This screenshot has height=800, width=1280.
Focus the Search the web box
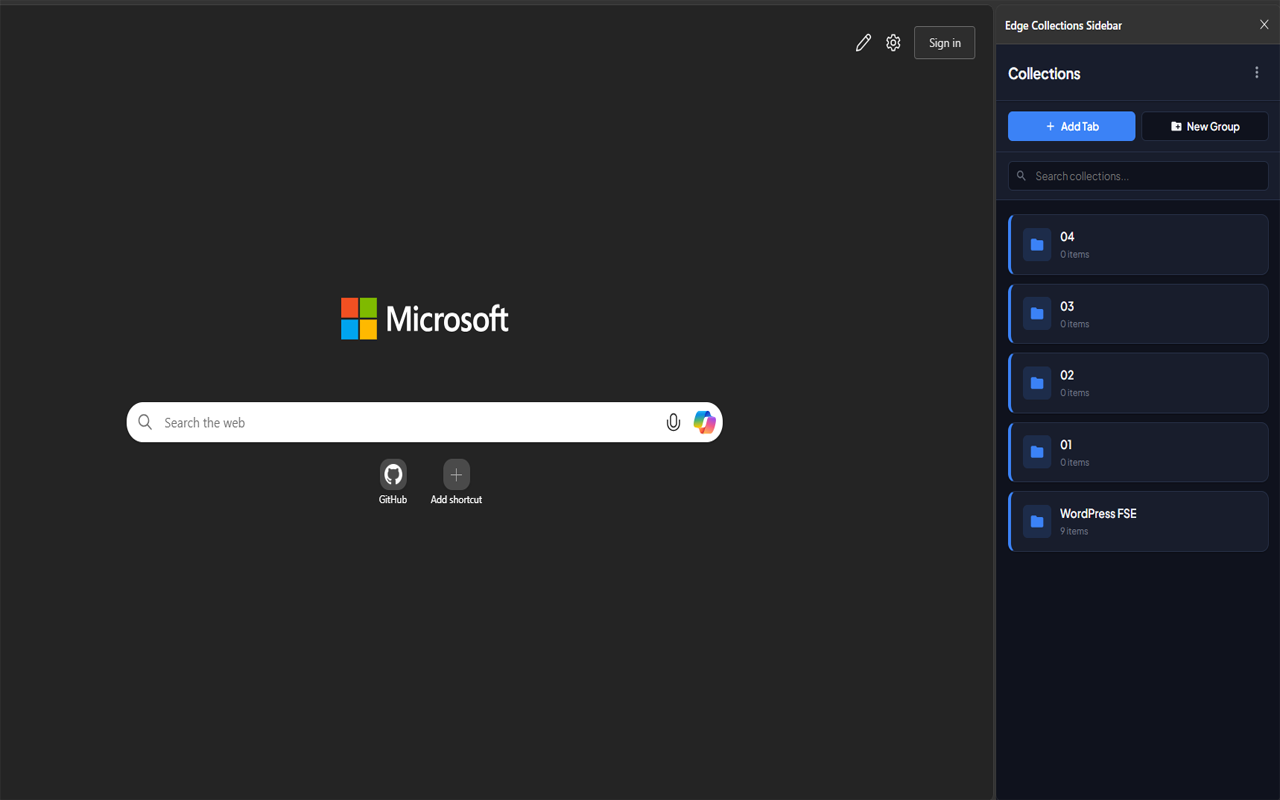click(x=424, y=422)
